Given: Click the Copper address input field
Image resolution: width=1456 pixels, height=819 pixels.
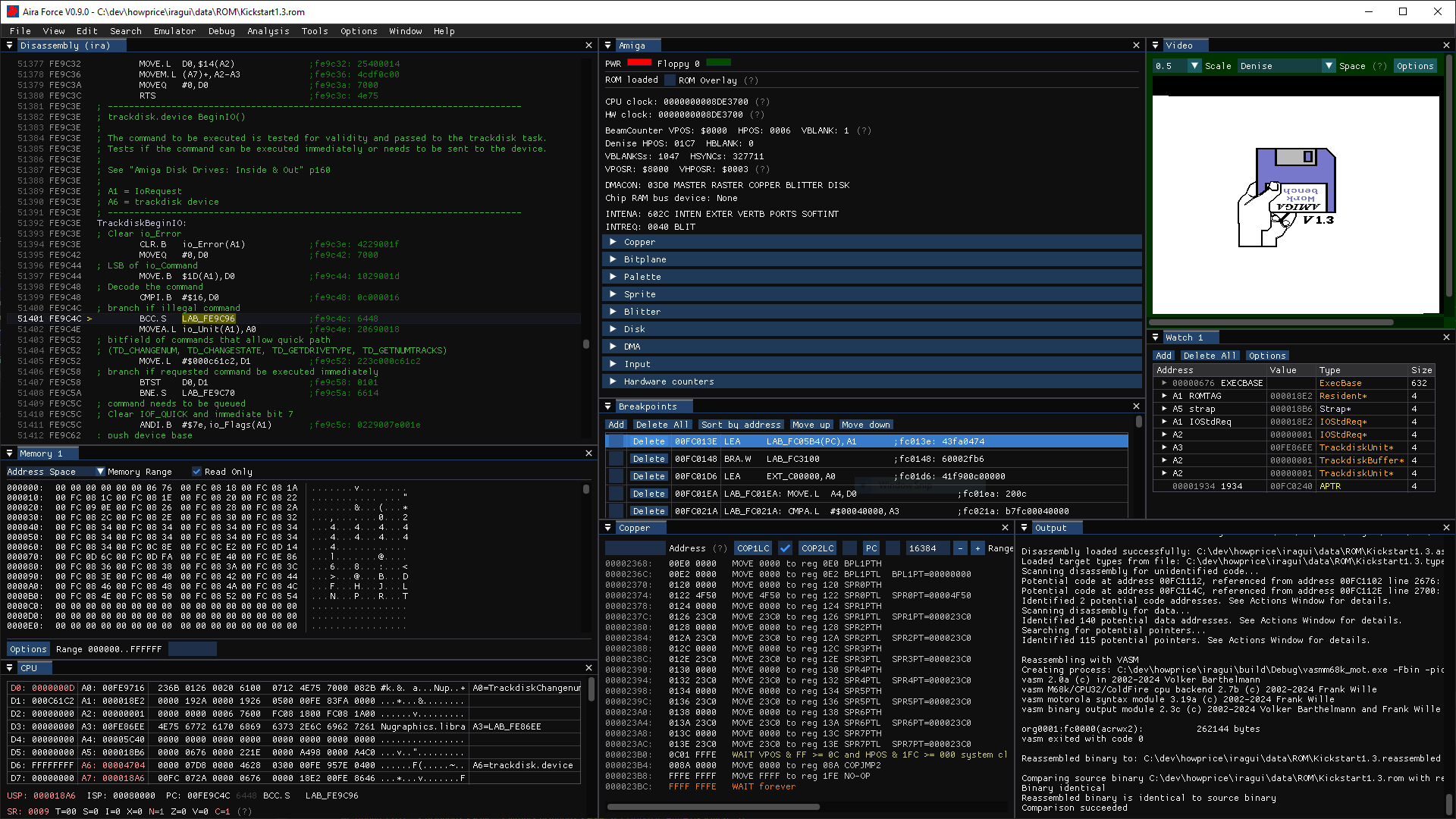Looking at the screenshot, I should pyautogui.click(x=635, y=548).
